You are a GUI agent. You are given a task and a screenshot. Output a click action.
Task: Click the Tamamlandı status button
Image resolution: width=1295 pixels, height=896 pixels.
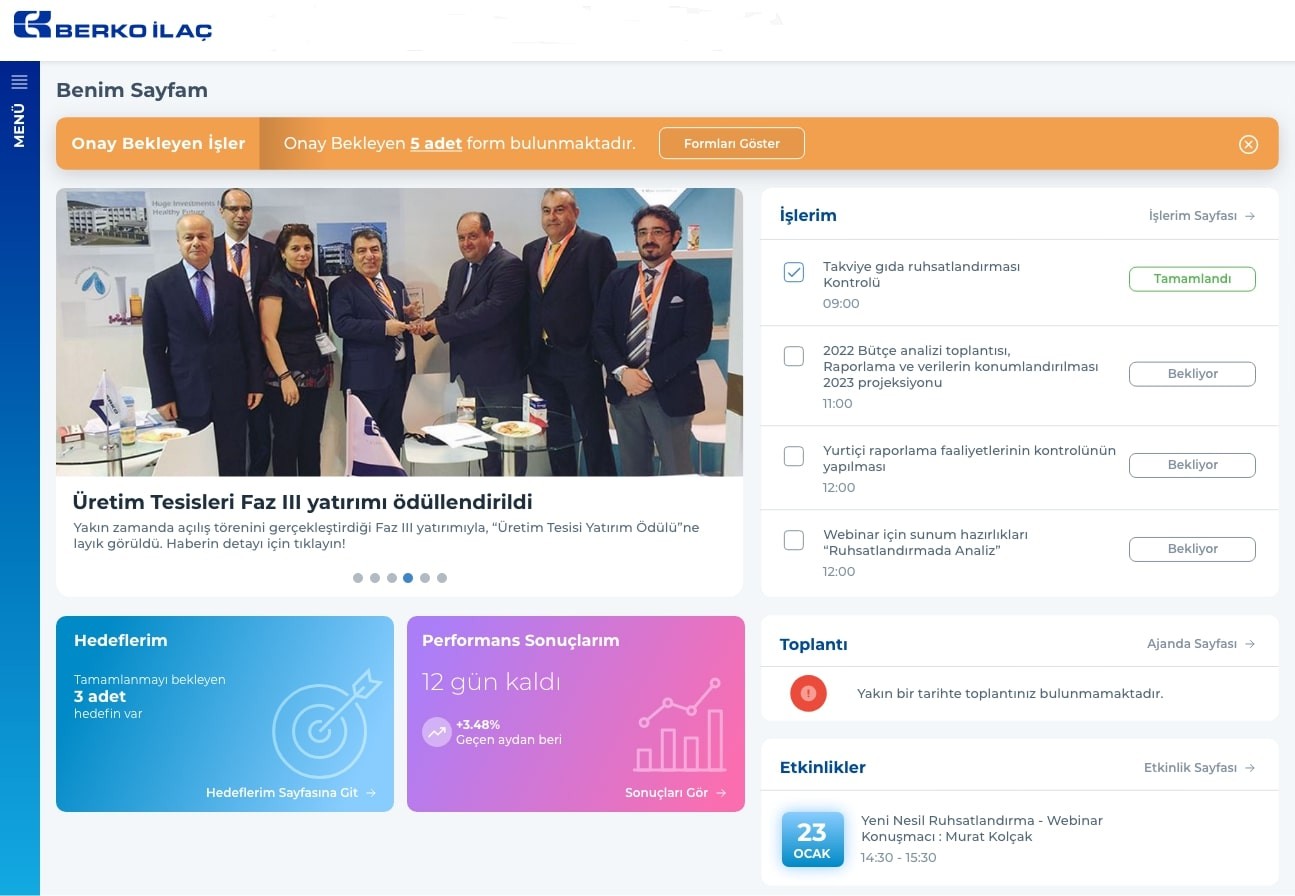pos(1192,279)
